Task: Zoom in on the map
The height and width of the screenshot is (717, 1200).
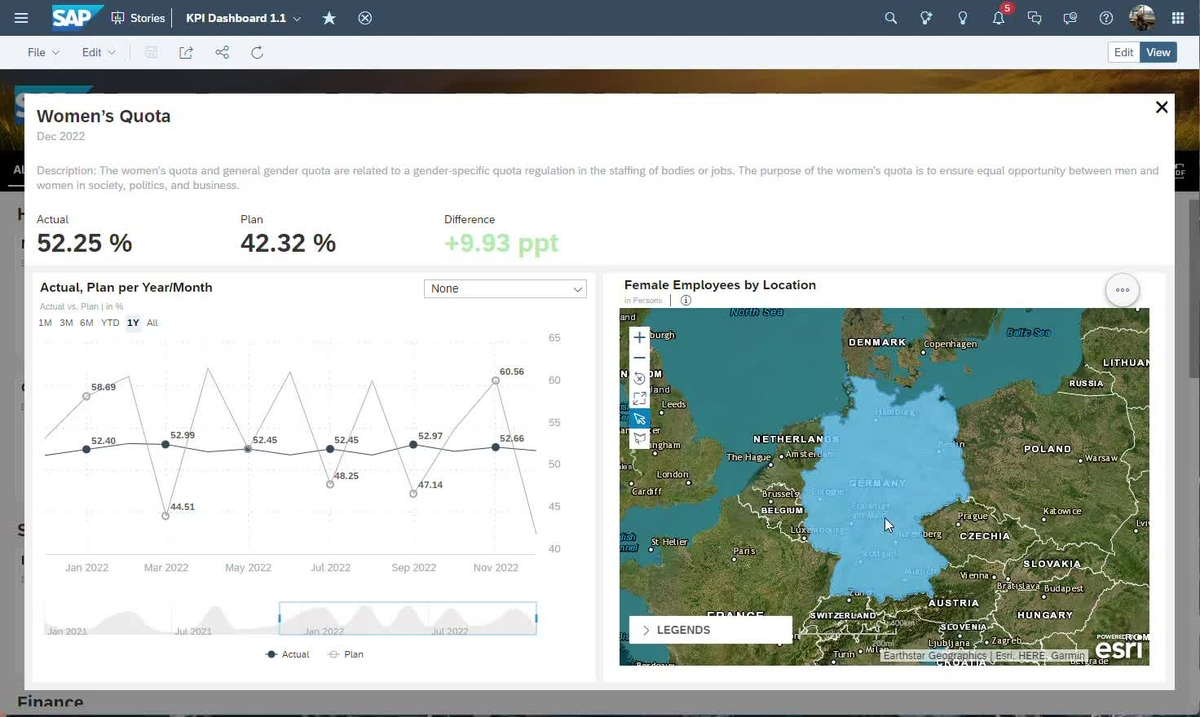Action: coord(639,337)
